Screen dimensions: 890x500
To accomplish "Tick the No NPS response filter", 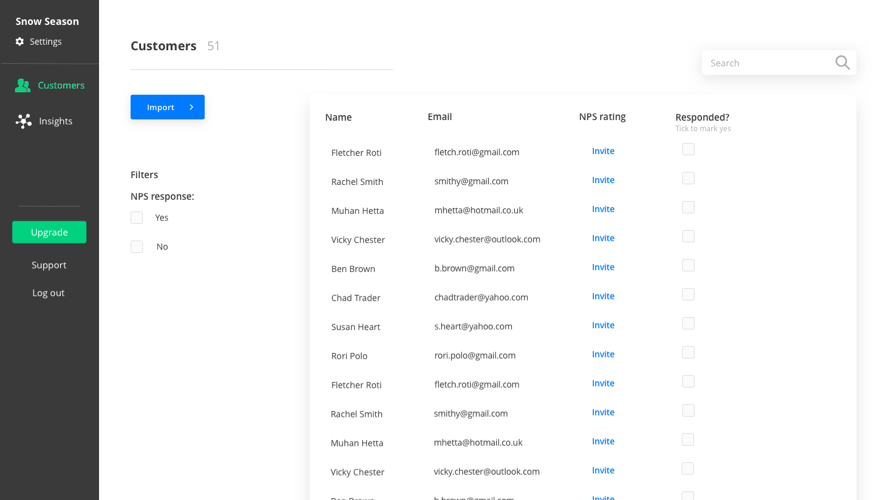I will pos(137,247).
